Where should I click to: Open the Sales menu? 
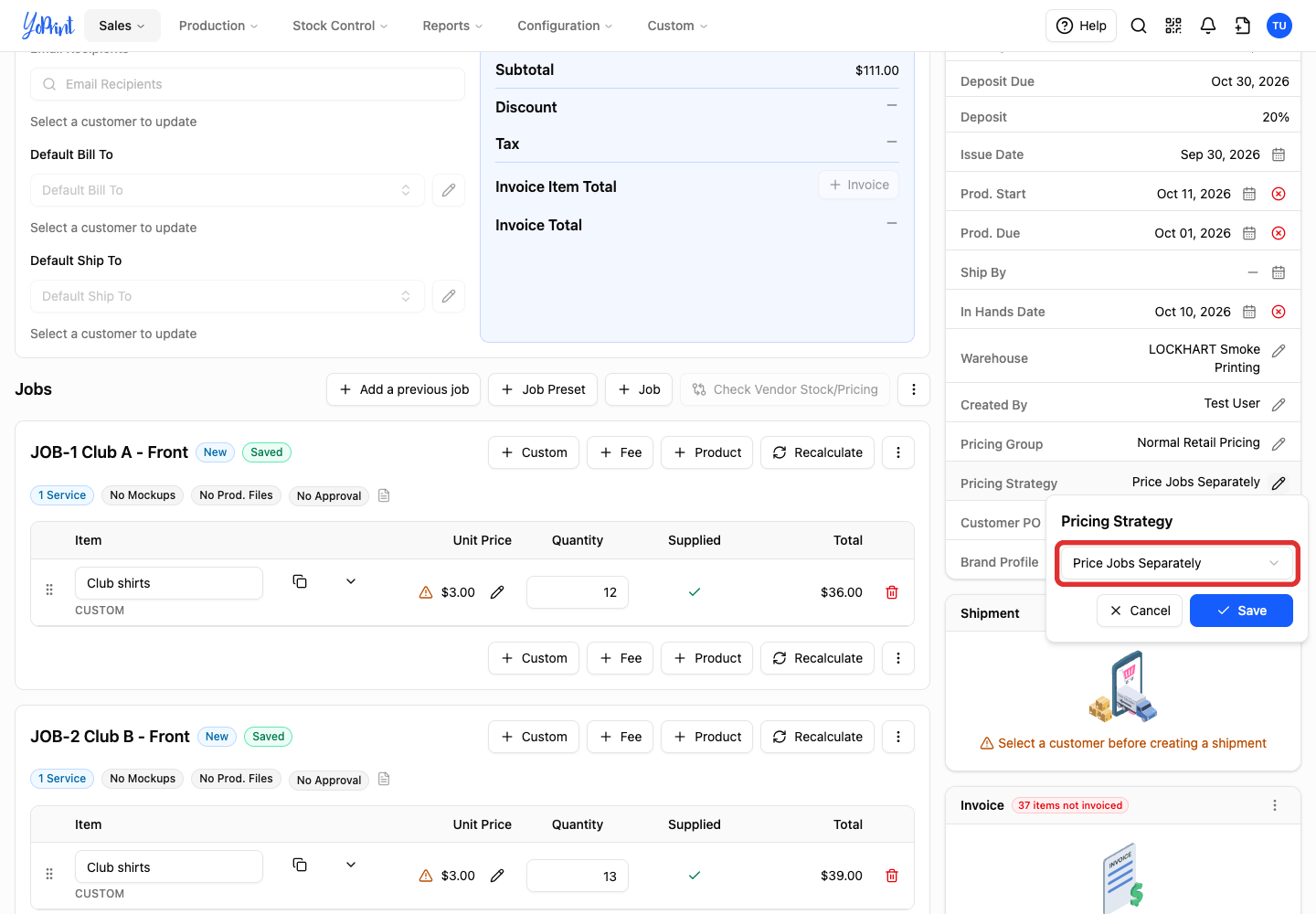pyautogui.click(x=122, y=26)
